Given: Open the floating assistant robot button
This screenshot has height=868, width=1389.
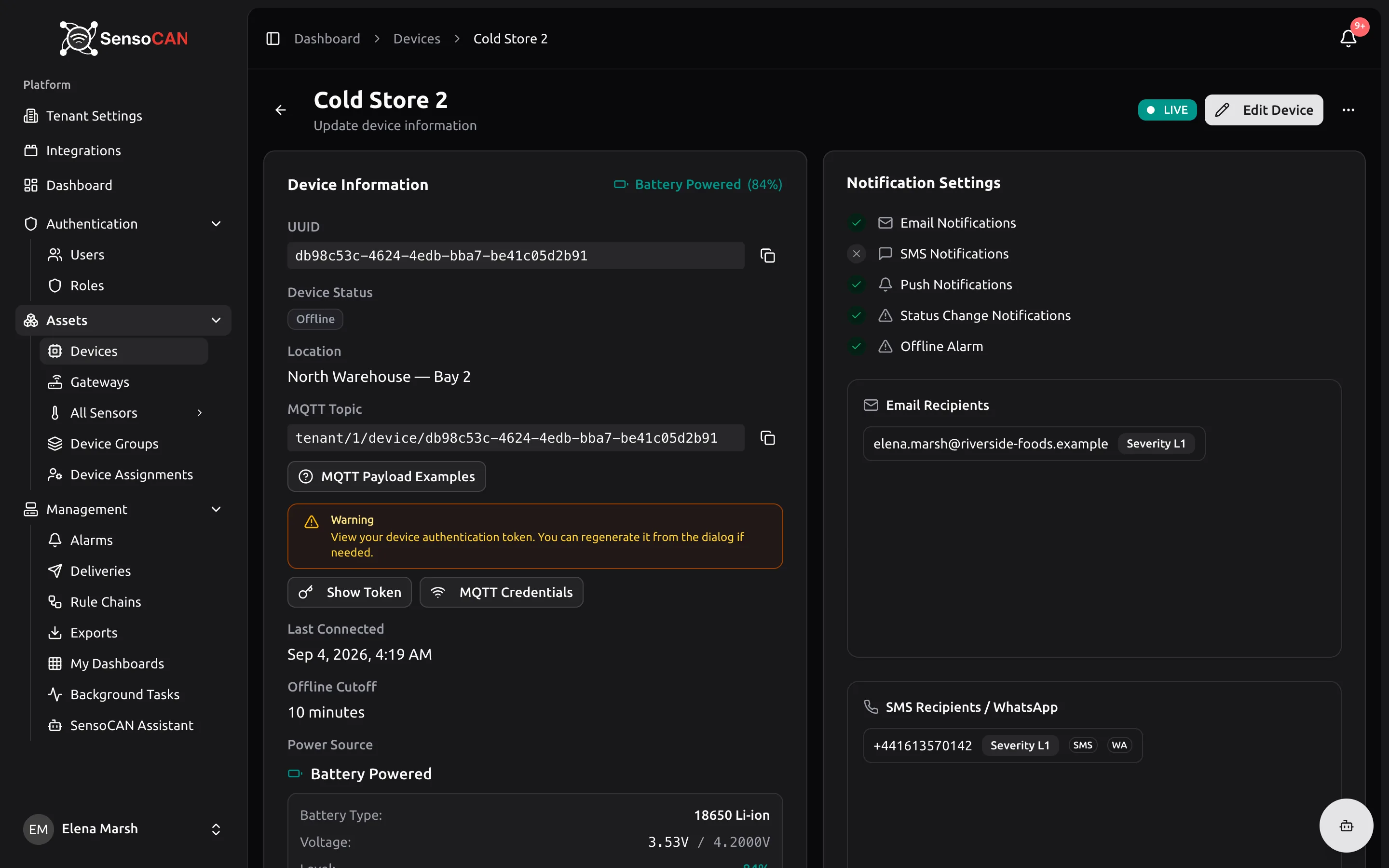Looking at the screenshot, I should tap(1346, 826).
